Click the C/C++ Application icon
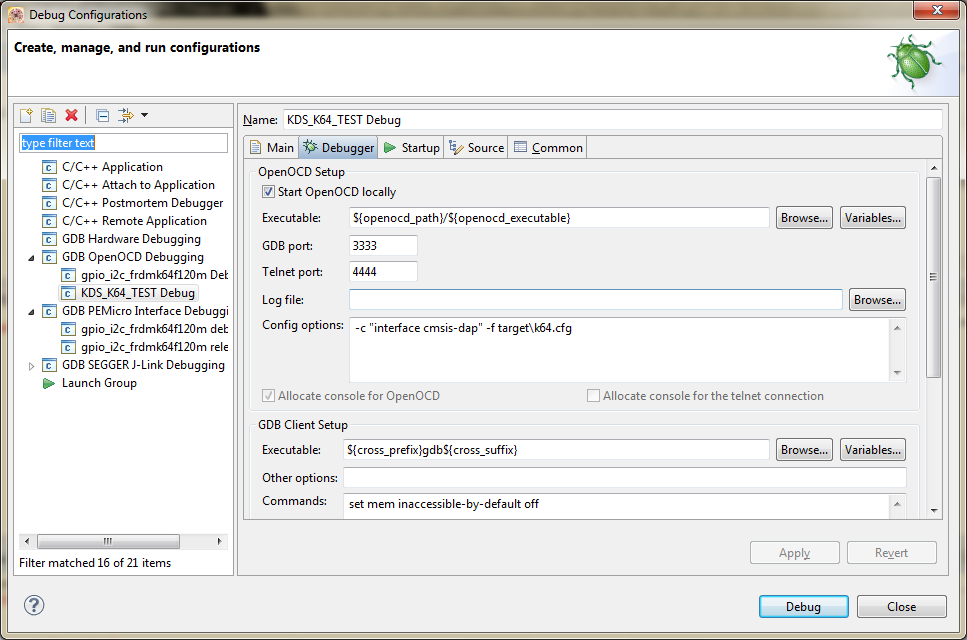Image resolution: width=967 pixels, height=640 pixels. click(49, 167)
